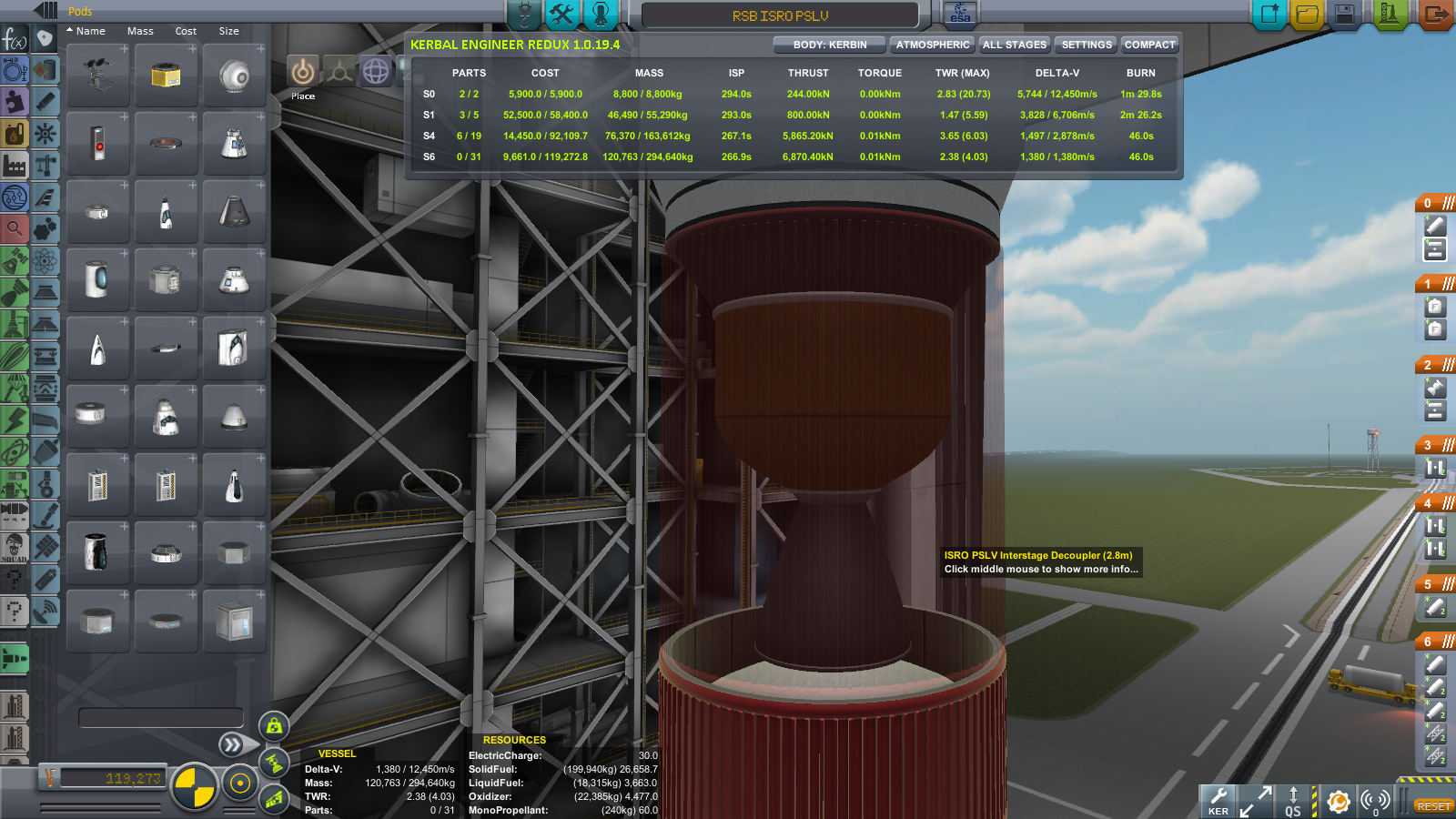This screenshot has height=819, width=1456.
Task: Collapse the parts panel with the top arrow
Action: [x=45, y=9]
